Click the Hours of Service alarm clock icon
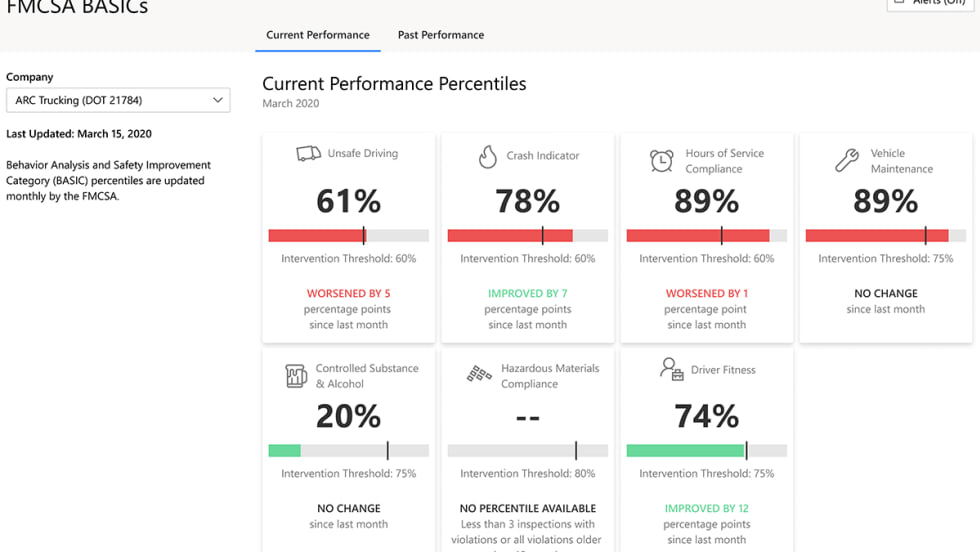The image size is (980, 552). [x=661, y=160]
